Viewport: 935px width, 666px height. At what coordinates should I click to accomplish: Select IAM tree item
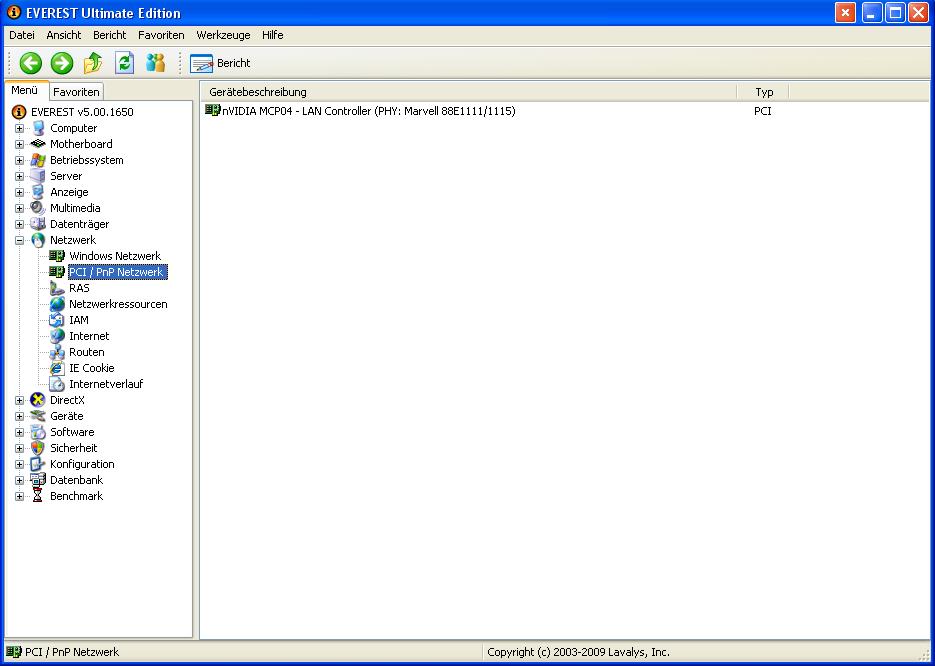(x=79, y=320)
